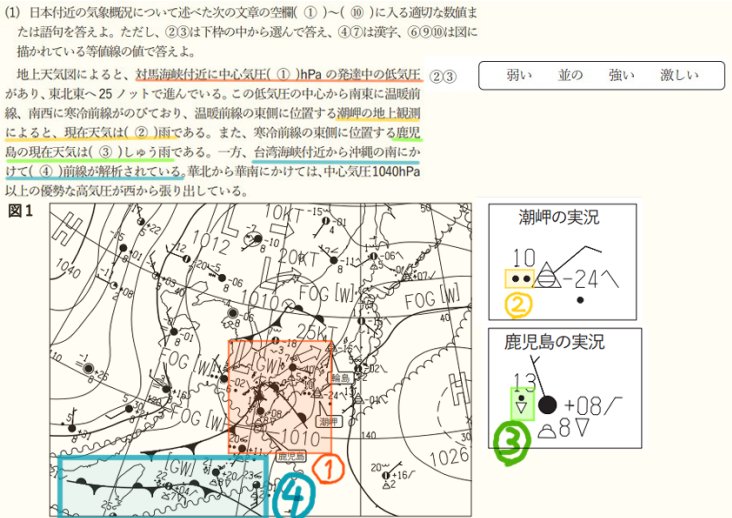Click the filled cloud-cover circle in the 鹿児島 station plot
The image size is (732, 518).
coord(548,405)
